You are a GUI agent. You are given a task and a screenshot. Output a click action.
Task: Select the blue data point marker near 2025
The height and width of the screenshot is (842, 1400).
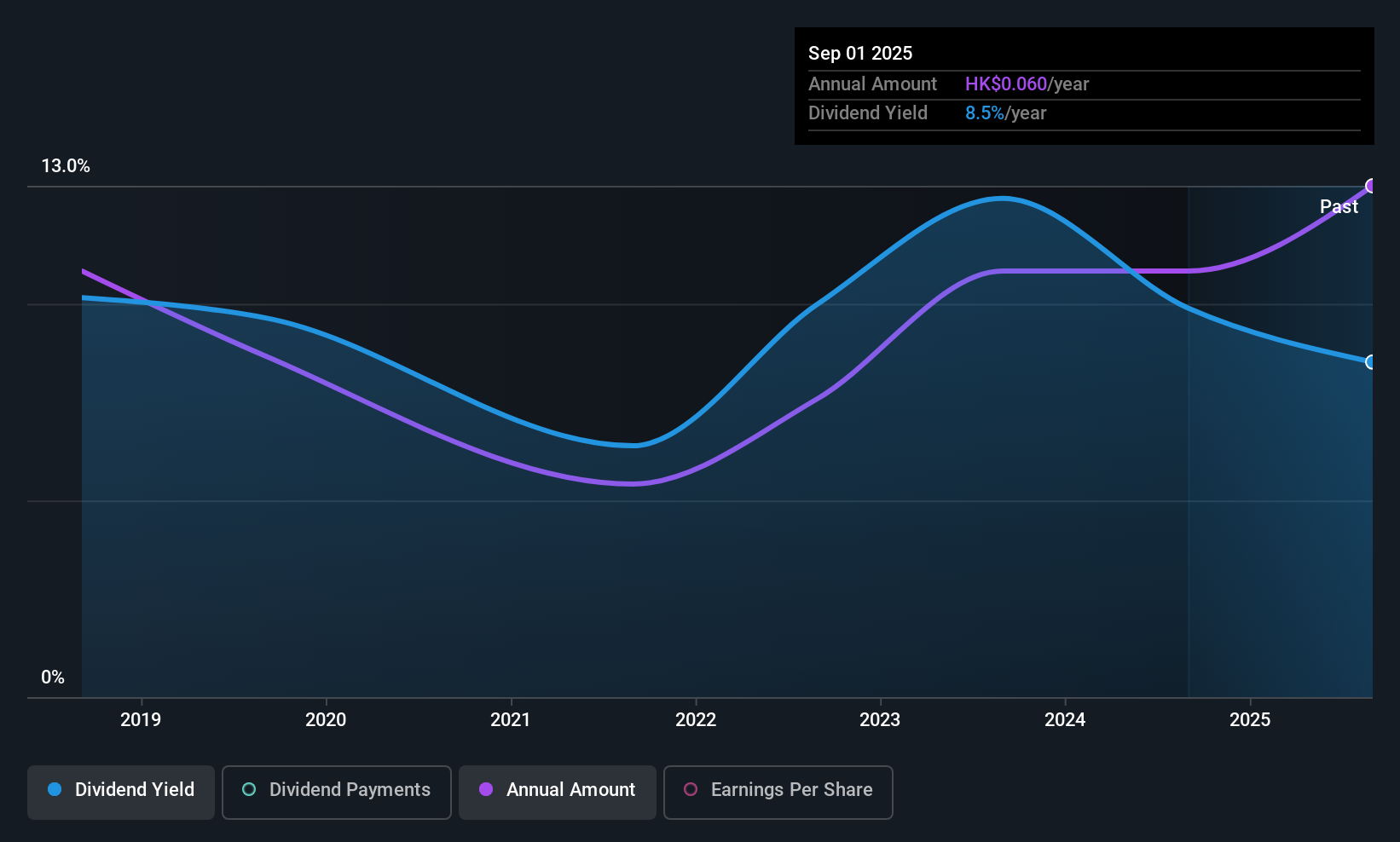click(x=1370, y=362)
